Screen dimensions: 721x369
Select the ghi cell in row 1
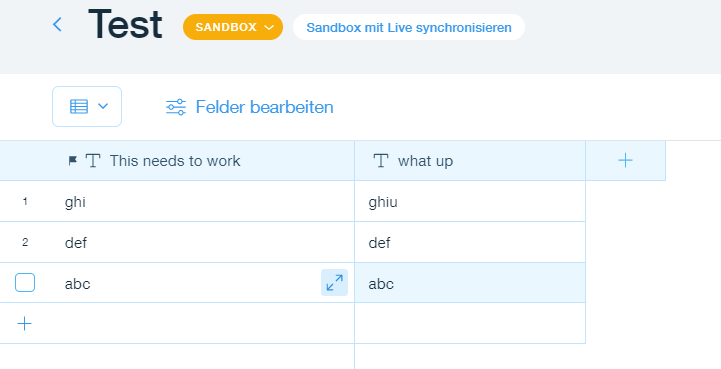click(x=203, y=202)
